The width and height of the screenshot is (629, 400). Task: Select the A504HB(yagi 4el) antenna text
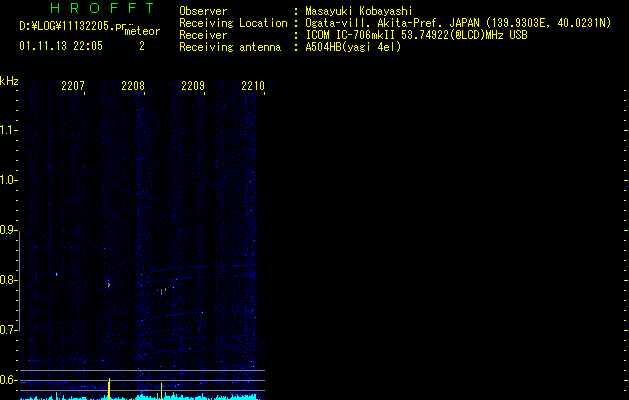353,47
